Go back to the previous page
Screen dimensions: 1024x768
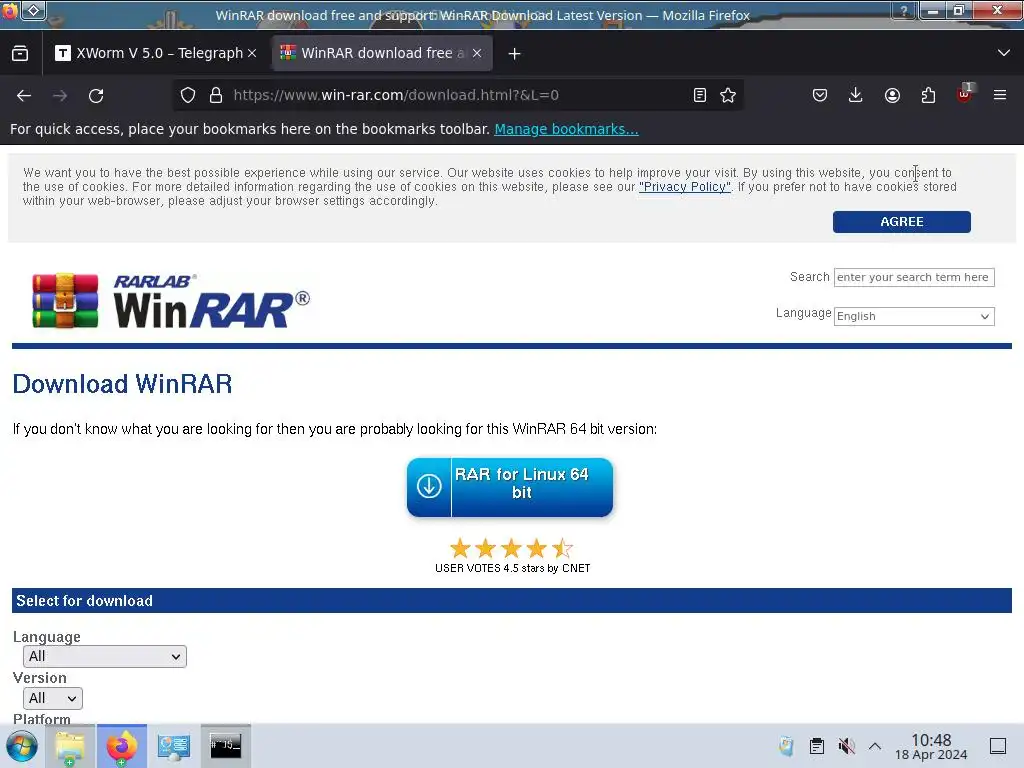point(24,96)
